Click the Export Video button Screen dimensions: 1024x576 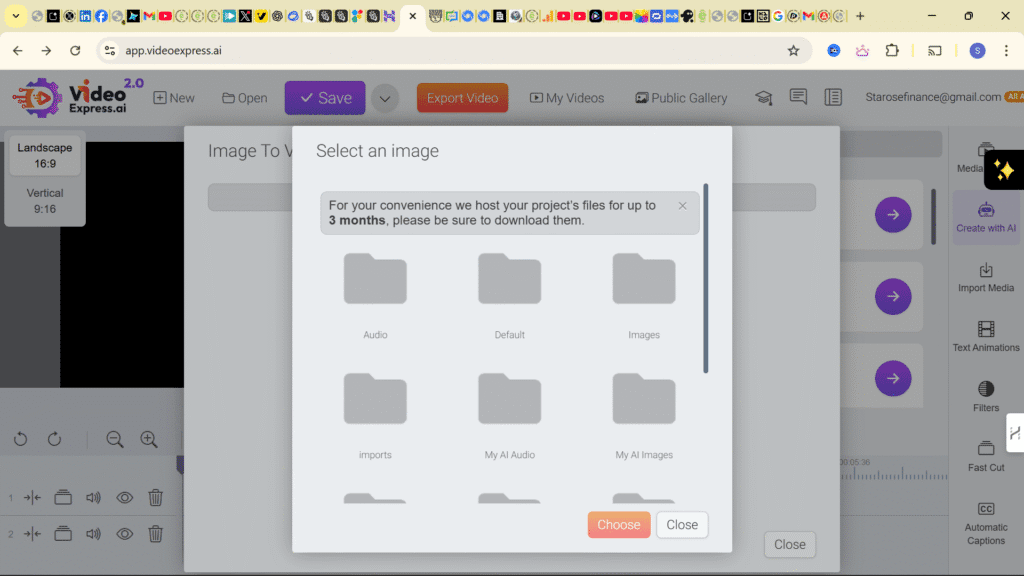click(462, 98)
